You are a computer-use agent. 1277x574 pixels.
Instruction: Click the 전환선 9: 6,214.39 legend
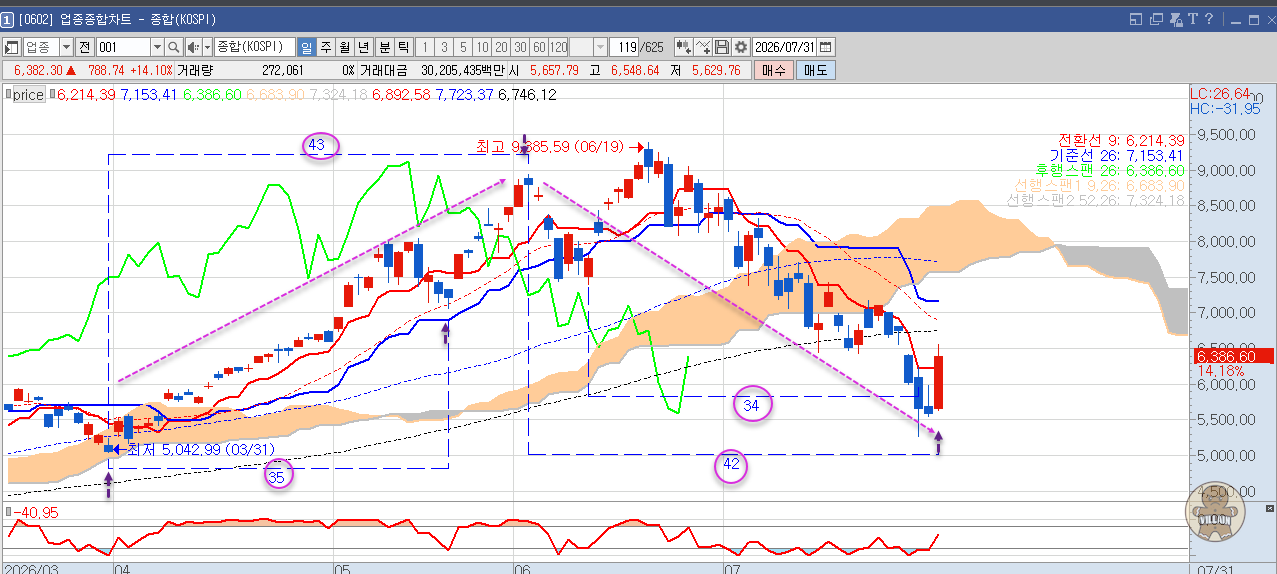1121,140
